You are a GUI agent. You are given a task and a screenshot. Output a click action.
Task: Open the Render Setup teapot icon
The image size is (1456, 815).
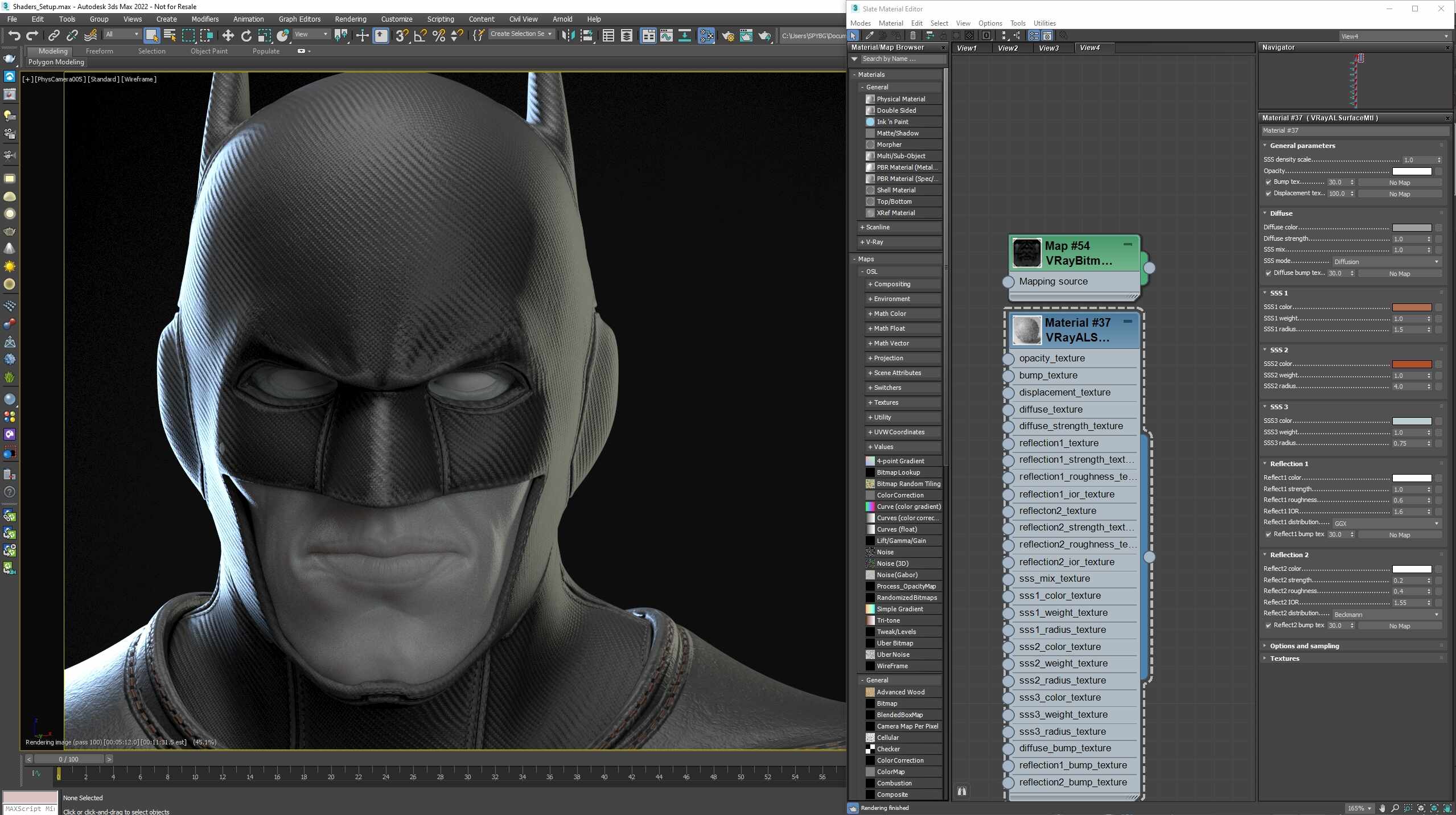(x=727, y=35)
